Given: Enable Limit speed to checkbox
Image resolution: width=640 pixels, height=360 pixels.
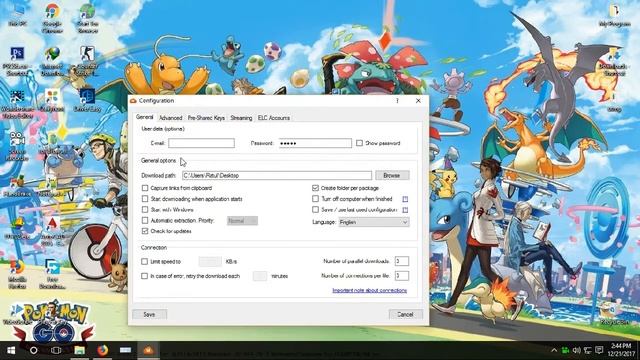Looking at the screenshot, I should (144, 262).
